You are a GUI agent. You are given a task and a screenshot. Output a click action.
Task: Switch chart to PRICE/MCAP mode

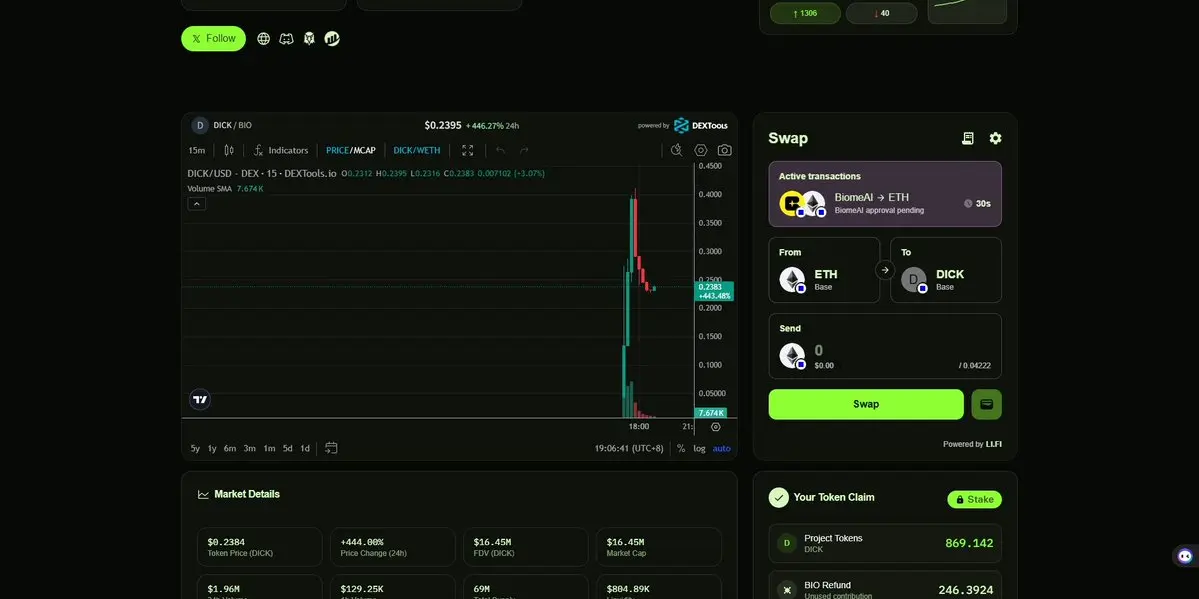click(350, 150)
